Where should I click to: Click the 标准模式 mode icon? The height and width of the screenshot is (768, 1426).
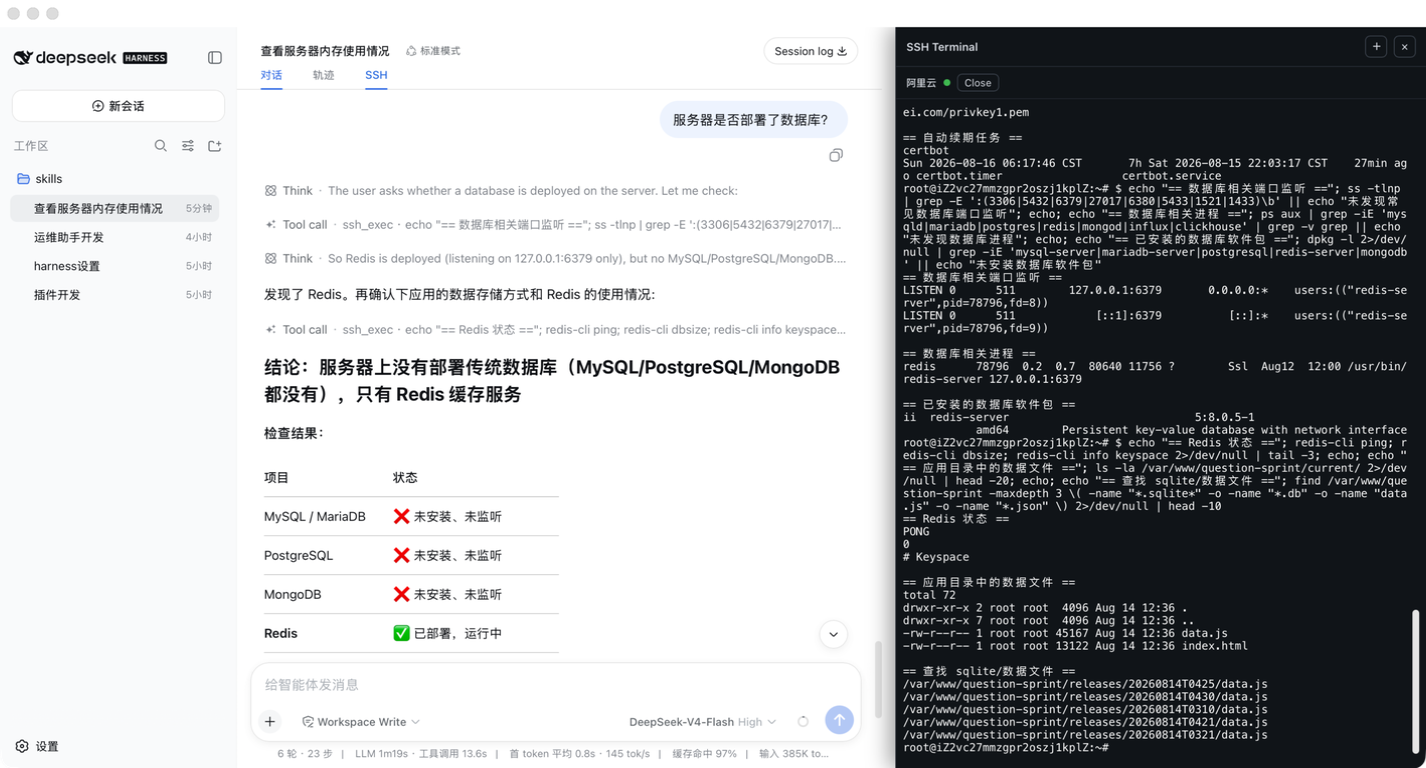click(x=411, y=51)
